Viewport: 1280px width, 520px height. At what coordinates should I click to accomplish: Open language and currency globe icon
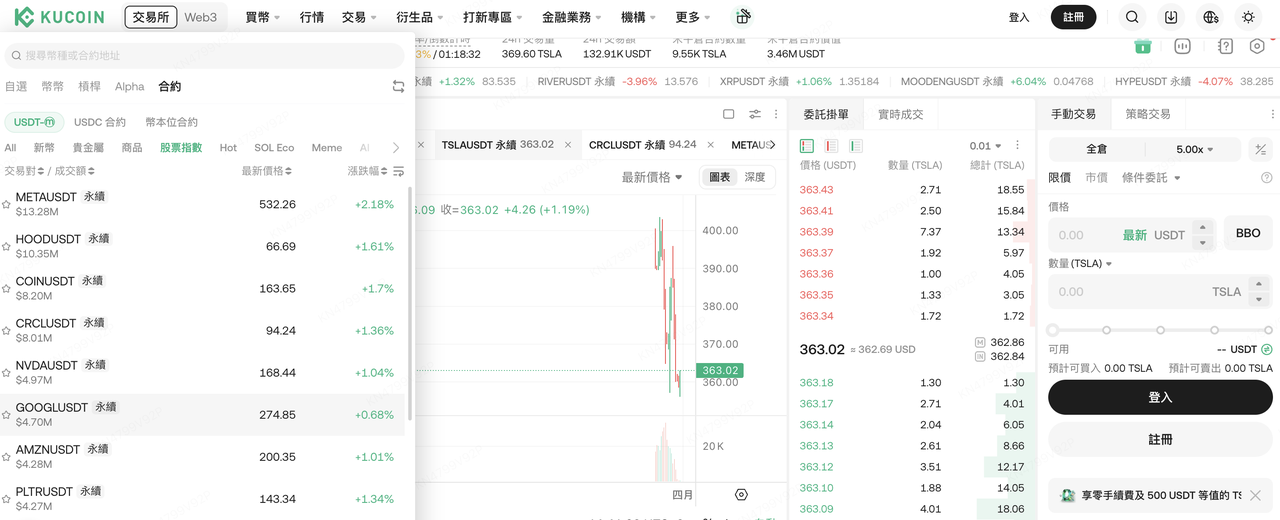pos(1211,17)
